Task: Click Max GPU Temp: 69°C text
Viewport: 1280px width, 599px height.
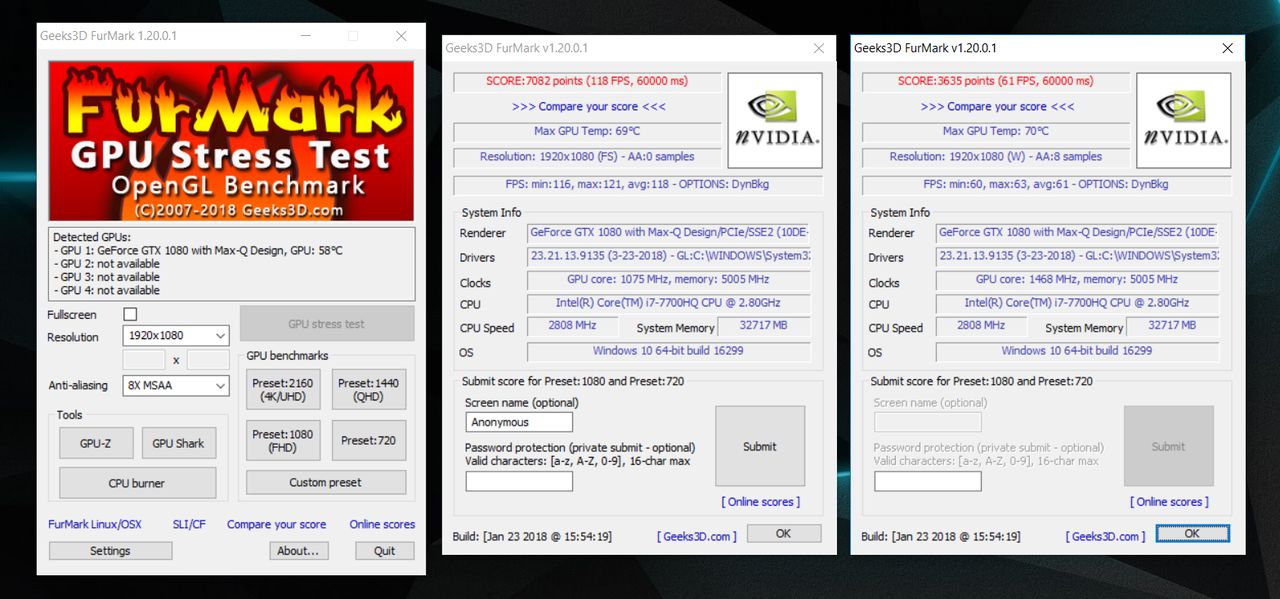Action: (588, 131)
